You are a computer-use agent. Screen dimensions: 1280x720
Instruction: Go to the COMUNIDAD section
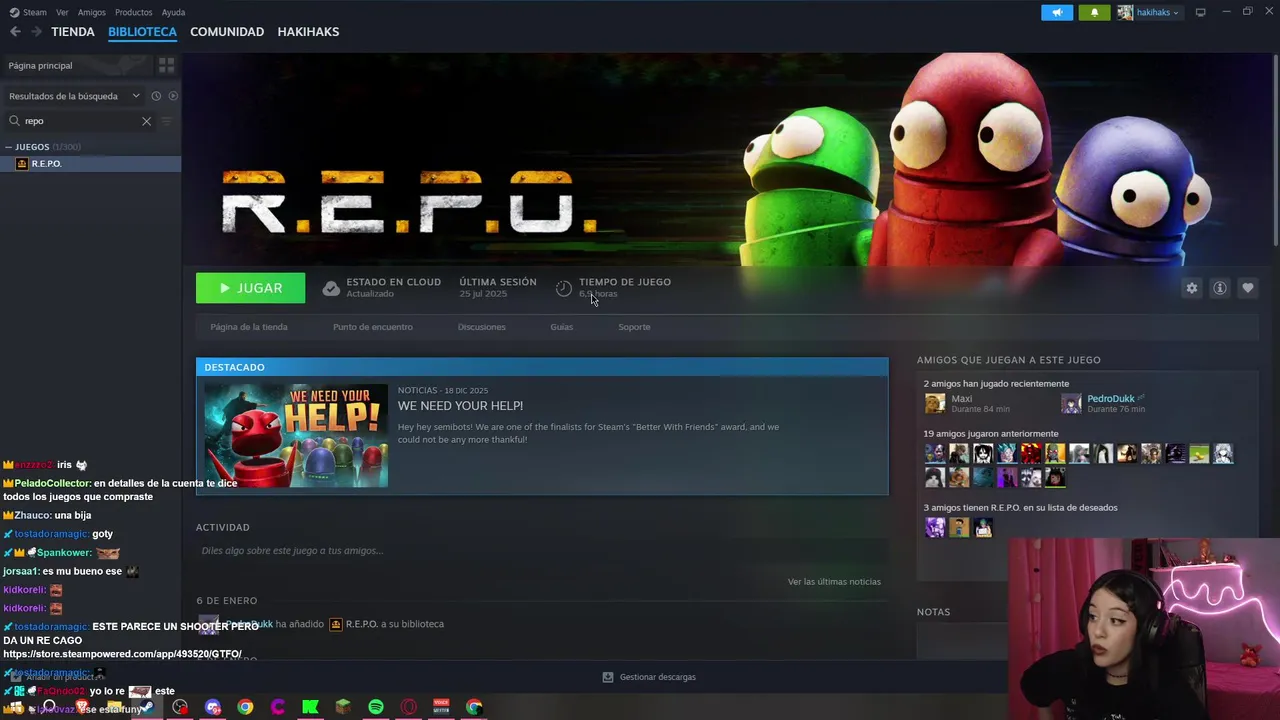pyautogui.click(x=227, y=32)
